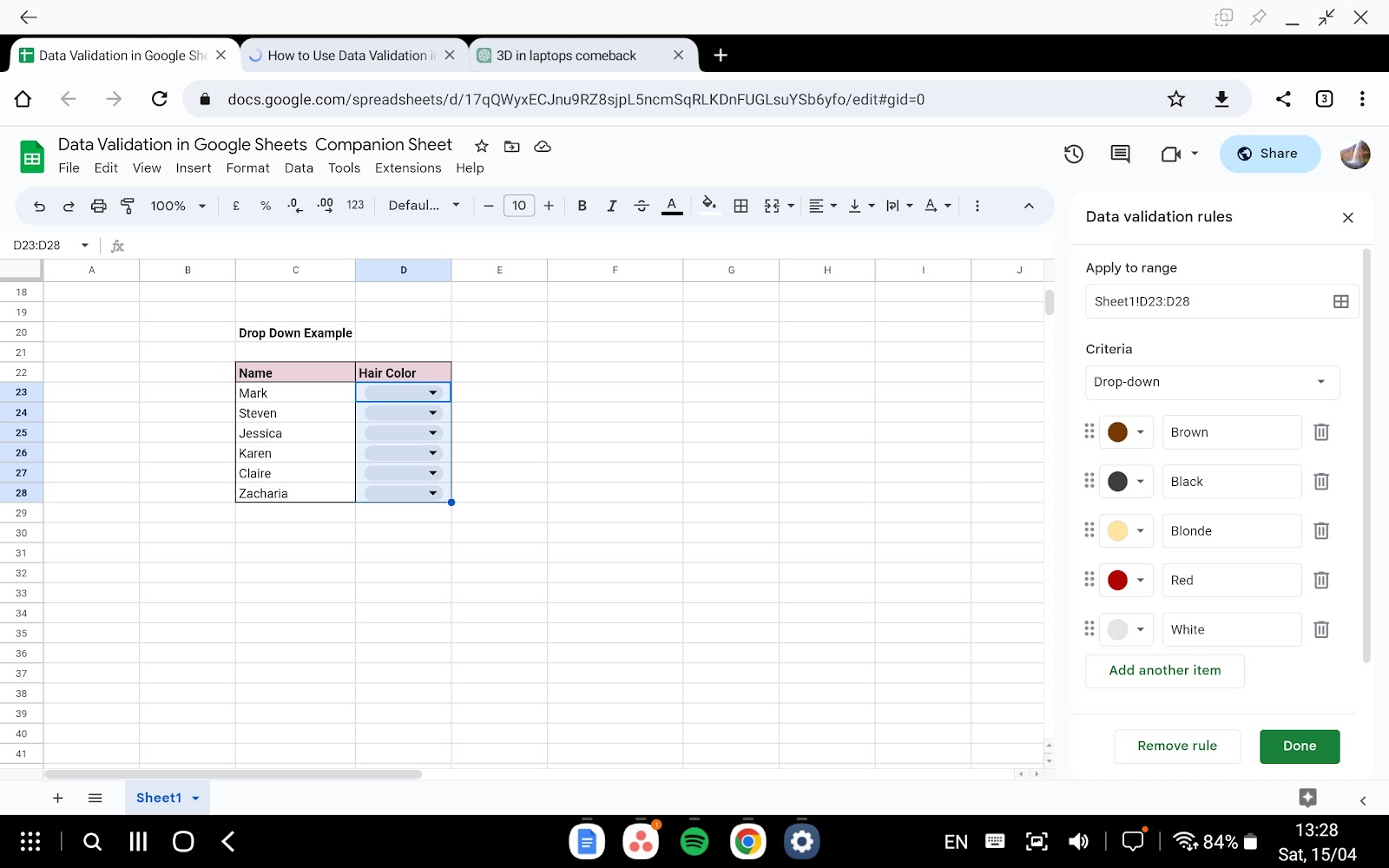Select column D header
Screen dimensions: 1389x868
(x=404, y=270)
